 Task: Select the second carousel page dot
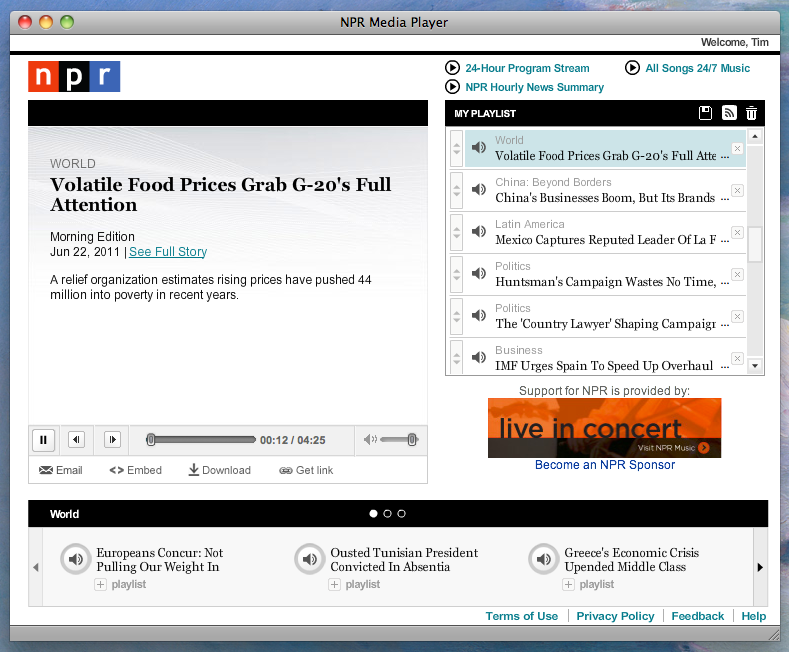point(388,514)
